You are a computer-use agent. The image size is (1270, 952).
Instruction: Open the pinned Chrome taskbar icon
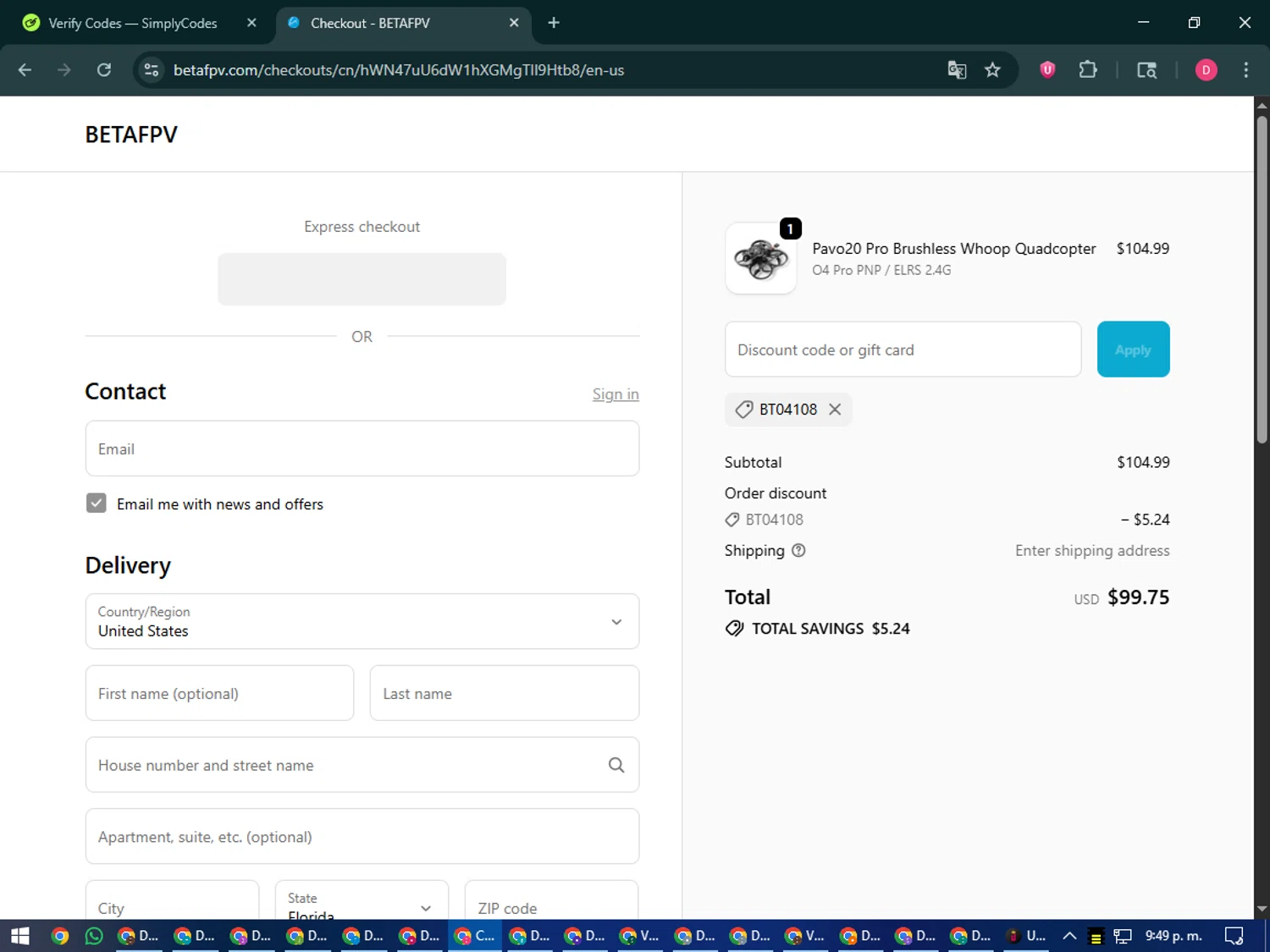point(59,936)
